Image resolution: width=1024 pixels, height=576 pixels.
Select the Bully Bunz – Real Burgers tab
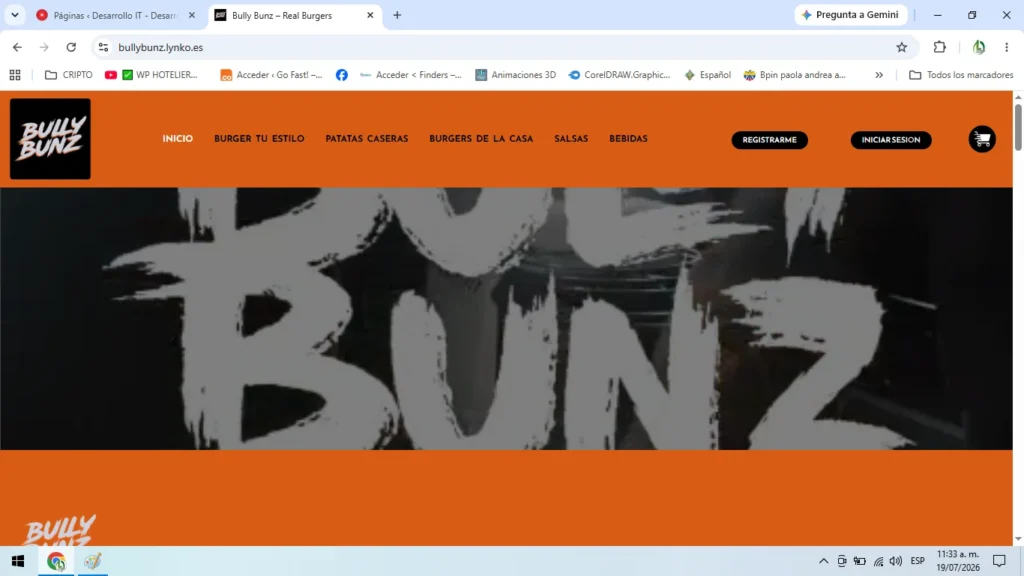click(x=294, y=15)
